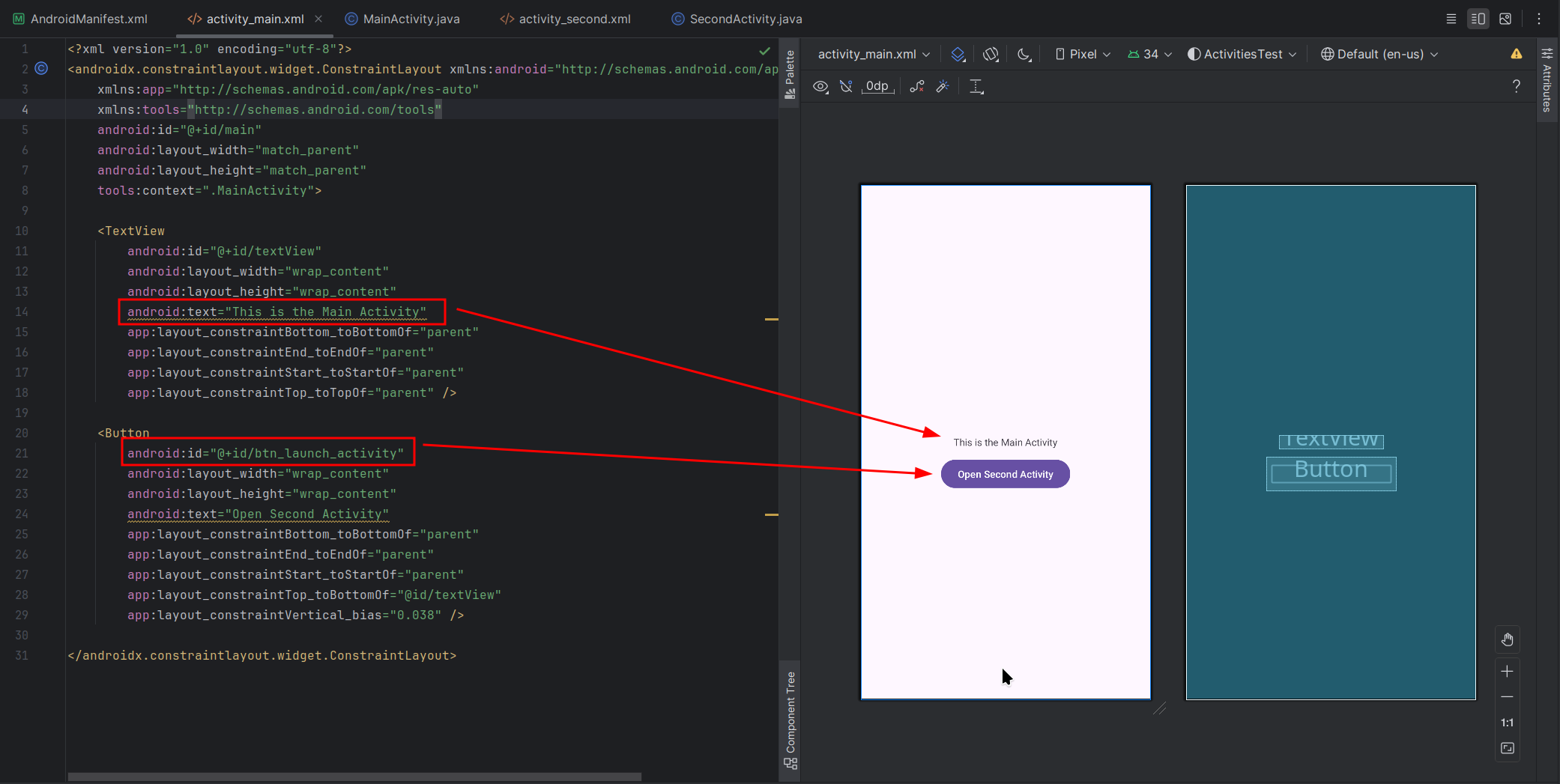Zoom preview to fit screen
Viewport: 1560px width, 784px height.
pyautogui.click(x=1508, y=748)
